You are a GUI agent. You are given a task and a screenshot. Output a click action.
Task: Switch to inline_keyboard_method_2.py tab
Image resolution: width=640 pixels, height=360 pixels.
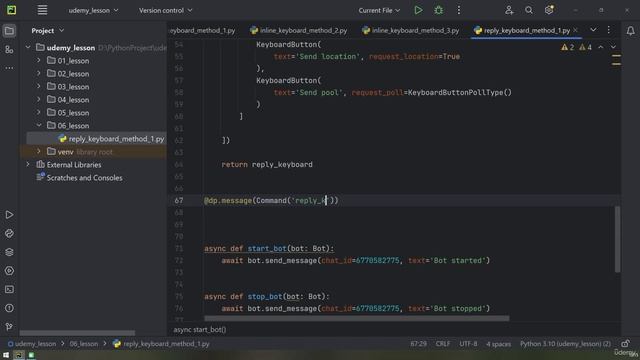(x=299, y=31)
